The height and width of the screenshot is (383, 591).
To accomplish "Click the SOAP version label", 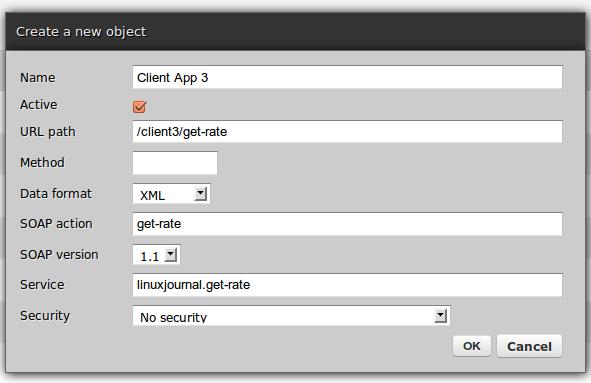I will pyautogui.click(x=59, y=254).
